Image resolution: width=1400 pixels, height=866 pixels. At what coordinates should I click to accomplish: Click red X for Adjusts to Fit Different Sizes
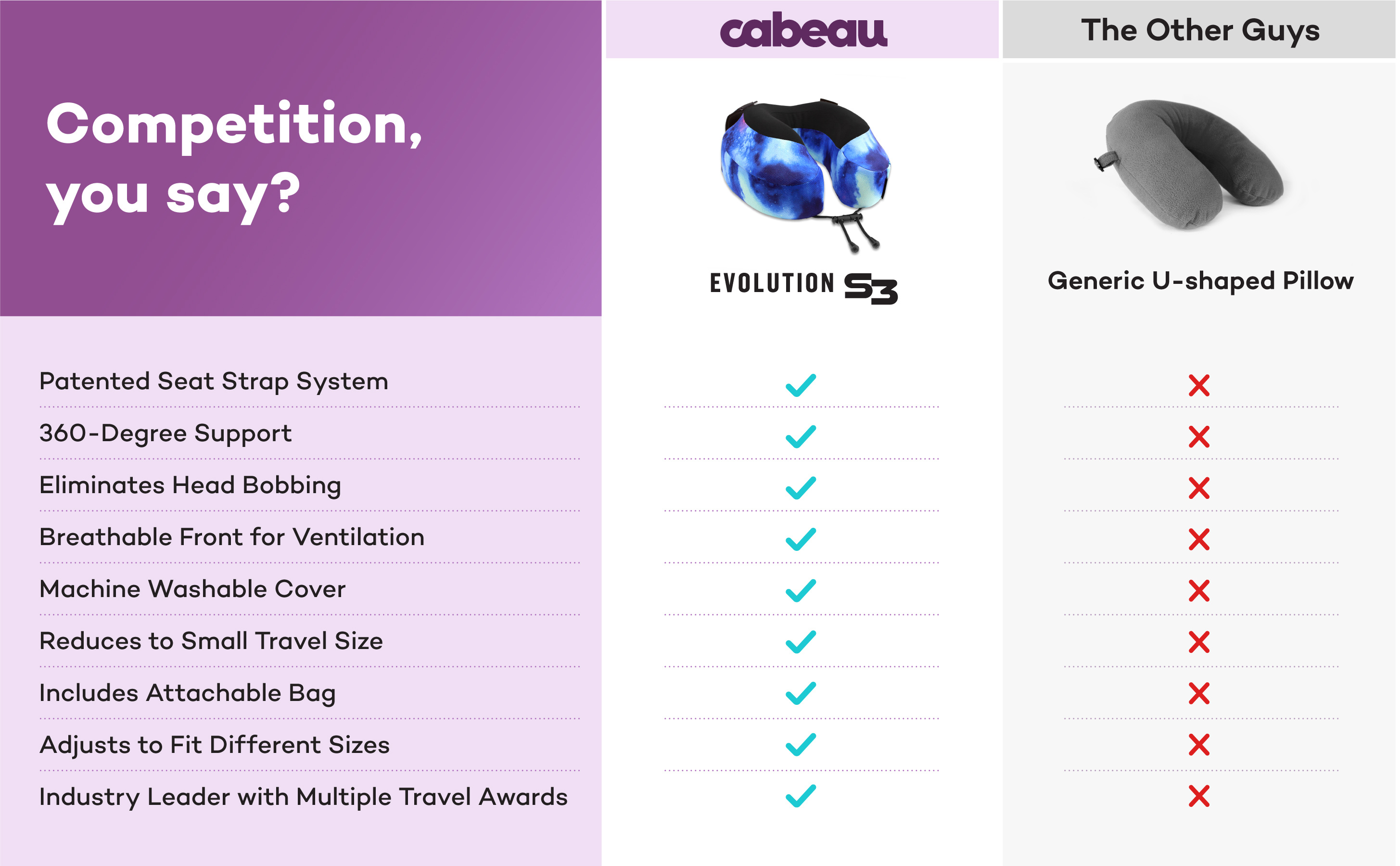(1198, 745)
